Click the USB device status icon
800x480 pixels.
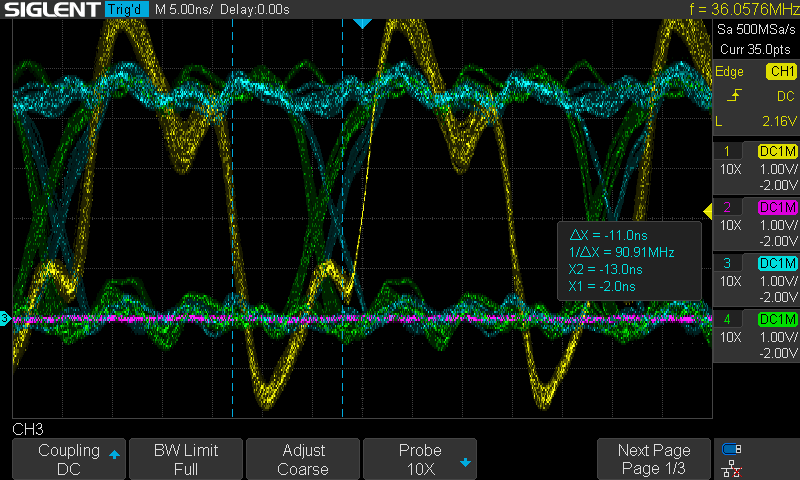732,449
